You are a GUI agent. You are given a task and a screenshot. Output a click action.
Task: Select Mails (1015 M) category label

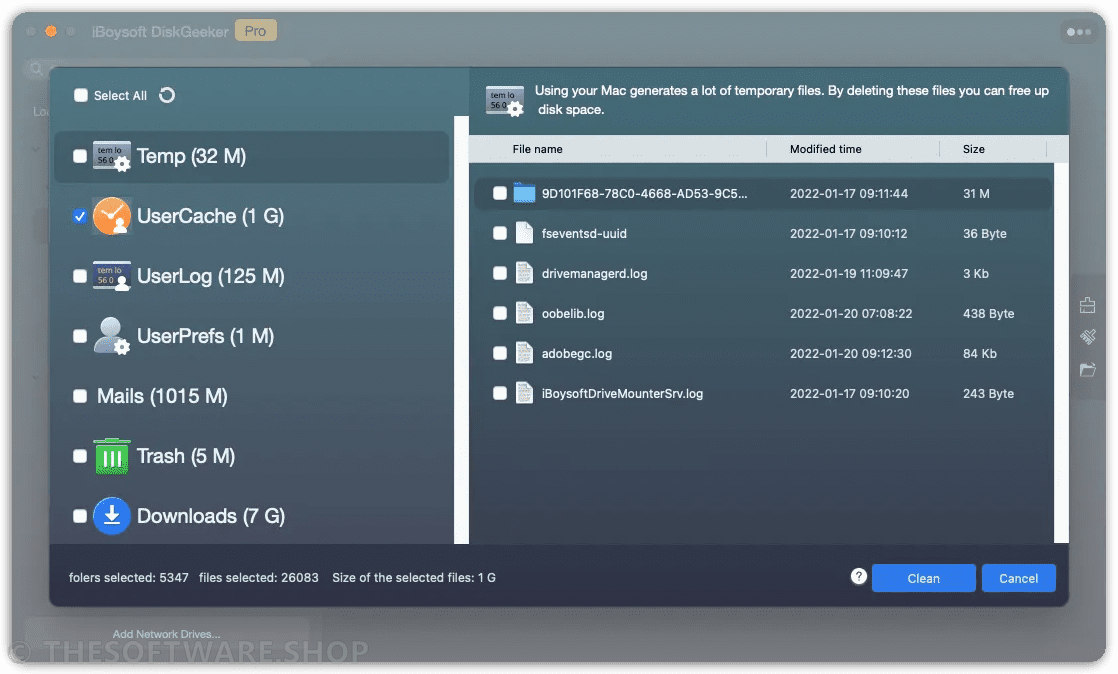pos(162,396)
